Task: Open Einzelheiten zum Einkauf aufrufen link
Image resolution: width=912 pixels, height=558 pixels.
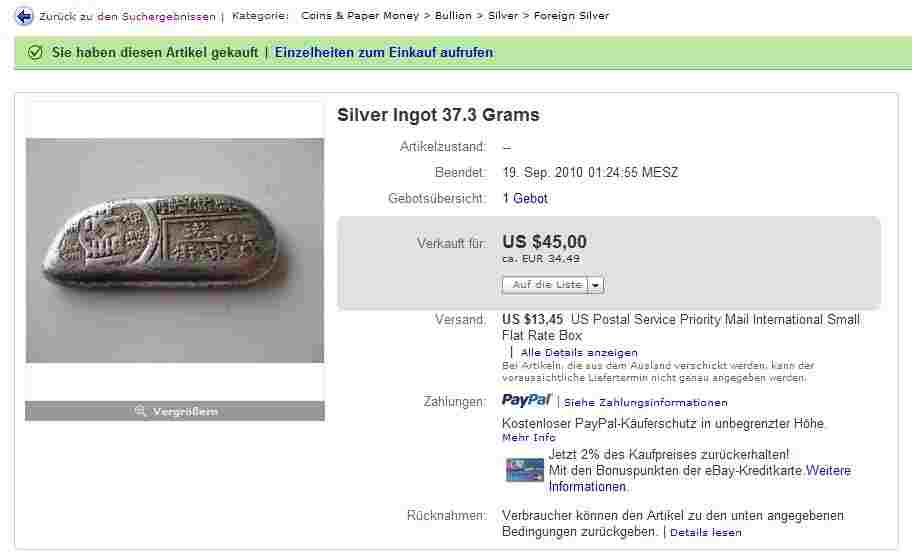Action: [384, 52]
